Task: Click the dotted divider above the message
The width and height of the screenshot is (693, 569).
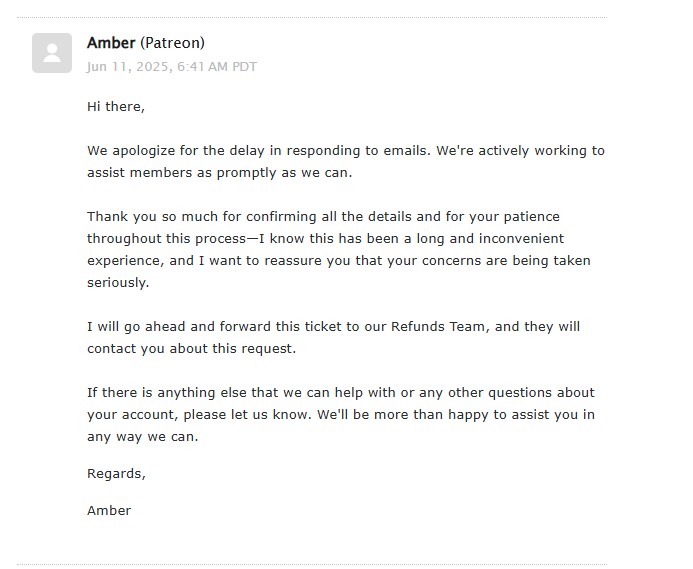Action: click(x=312, y=18)
